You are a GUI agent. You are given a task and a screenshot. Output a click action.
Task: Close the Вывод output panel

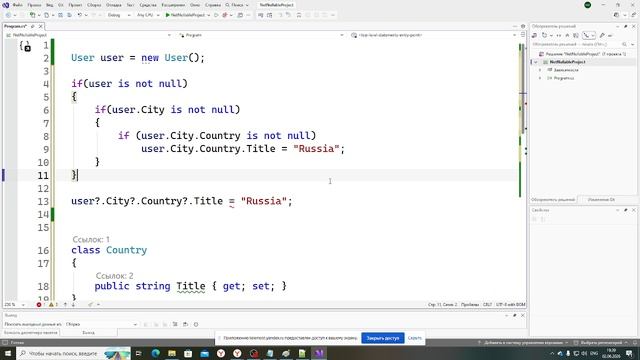(x=522, y=316)
